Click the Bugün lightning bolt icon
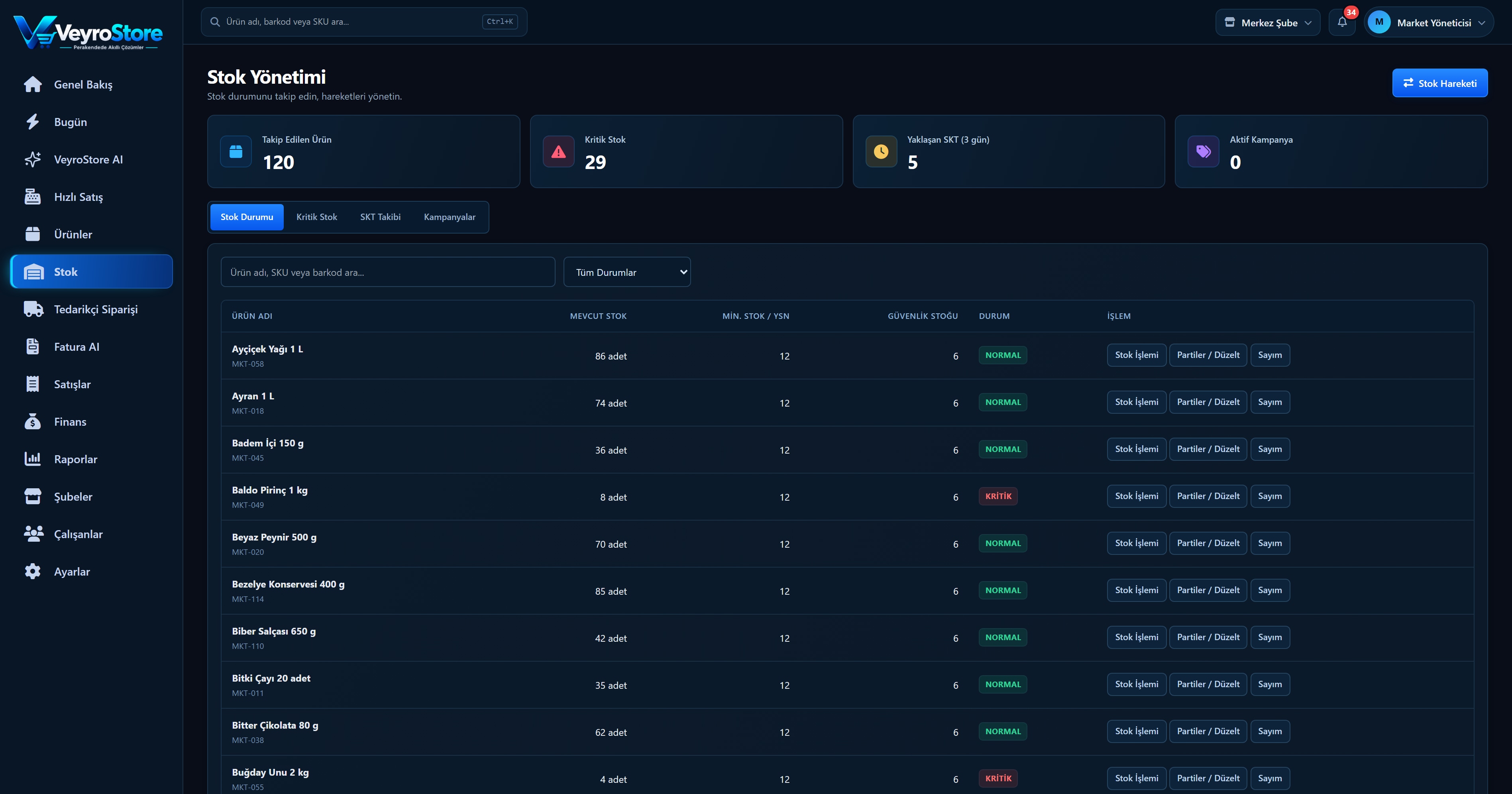This screenshot has width=1512, height=794. coord(33,122)
